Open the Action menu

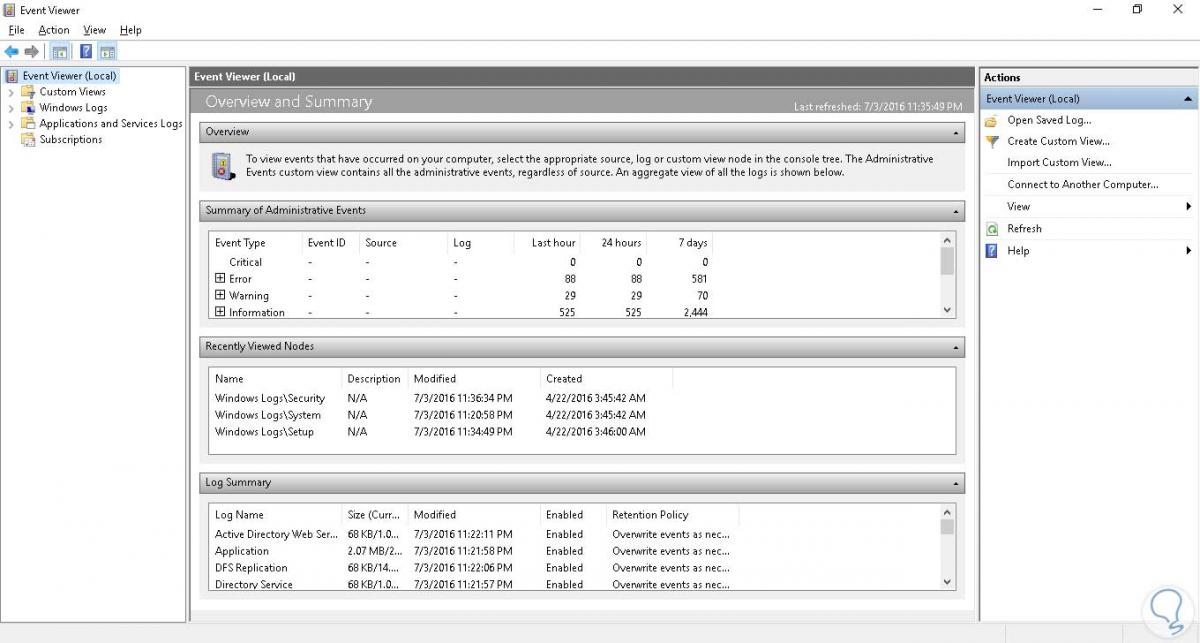click(x=54, y=30)
